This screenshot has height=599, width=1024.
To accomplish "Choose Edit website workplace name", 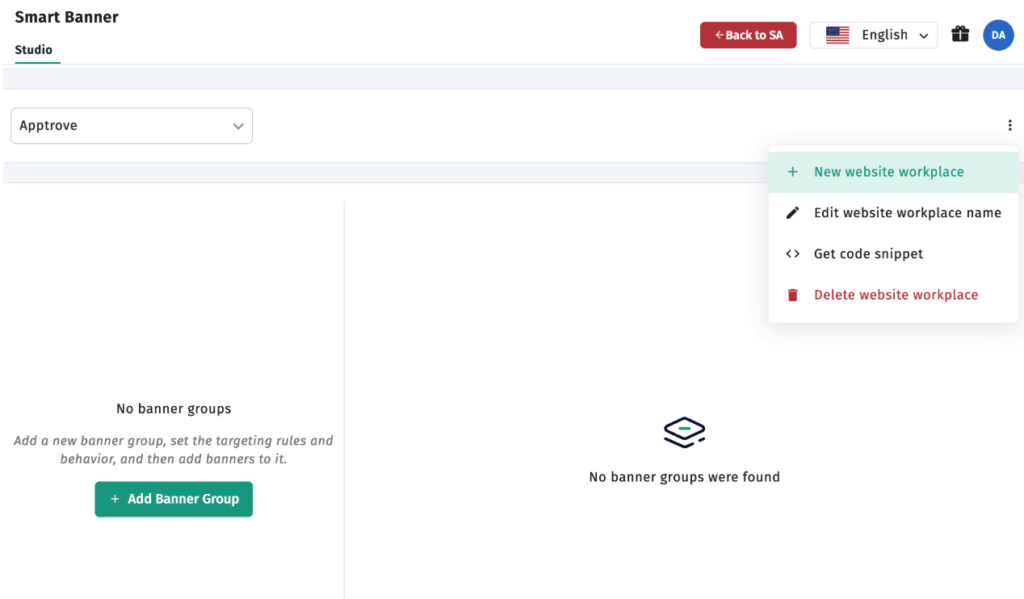I will pyautogui.click(x=893, y=213).
